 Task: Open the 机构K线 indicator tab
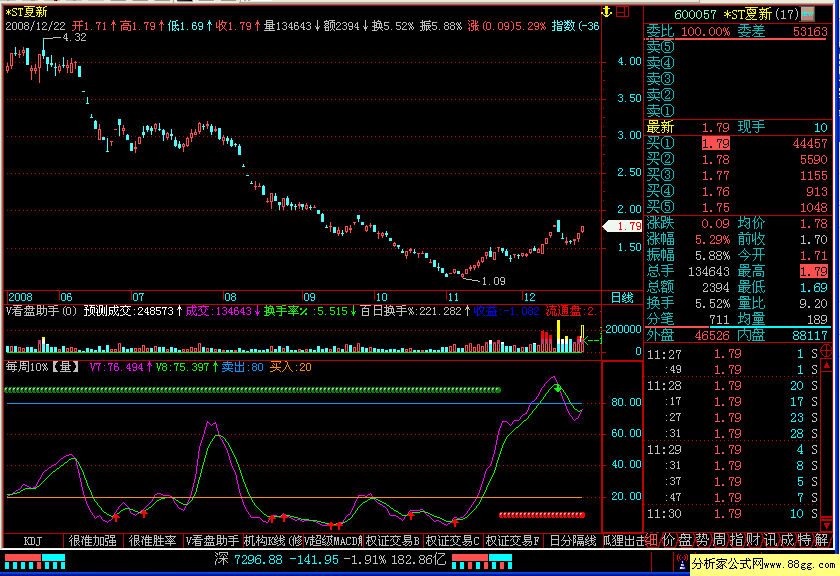(x=273, y=541)
